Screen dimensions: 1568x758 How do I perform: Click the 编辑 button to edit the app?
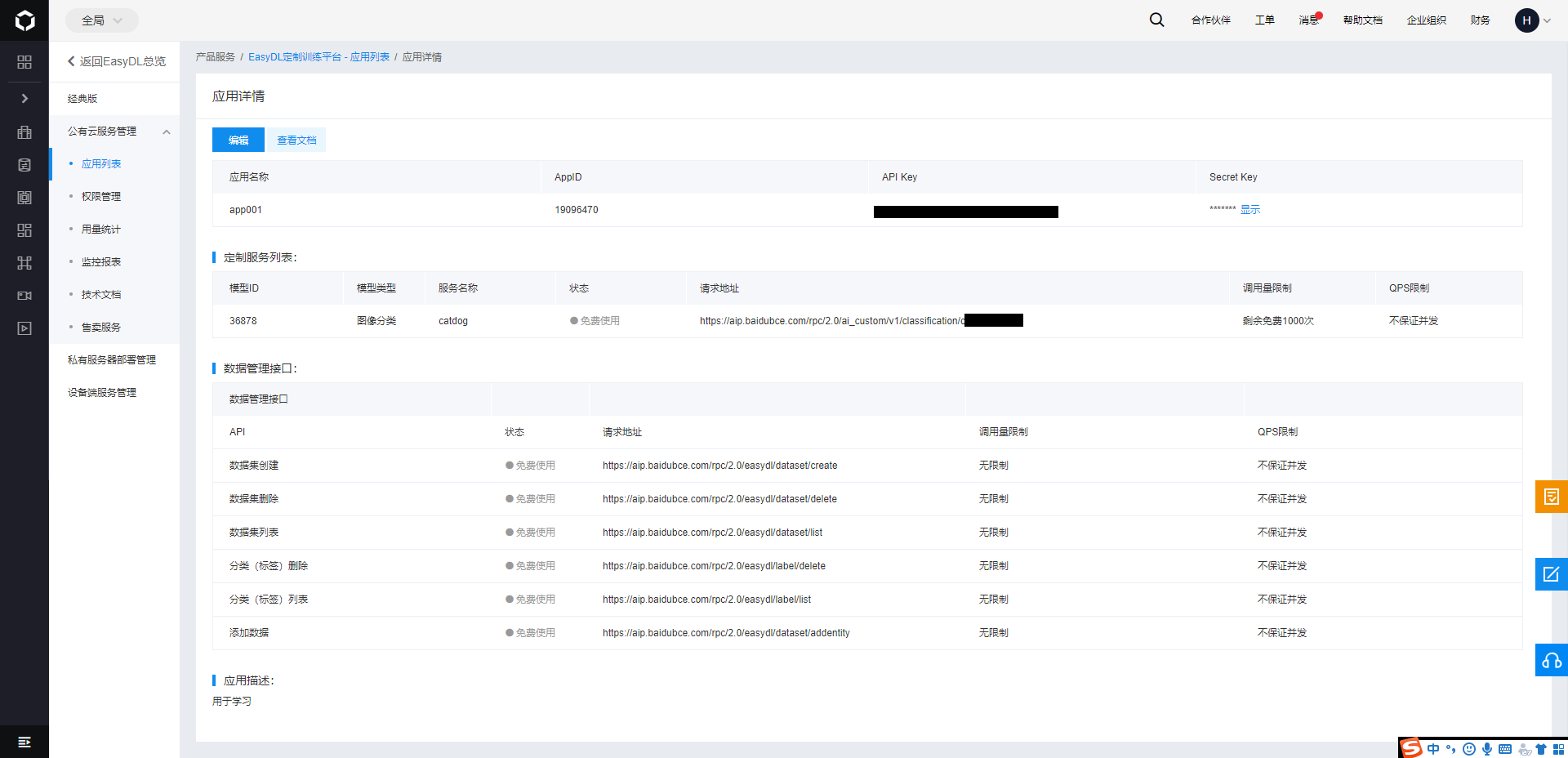point(238,140)
